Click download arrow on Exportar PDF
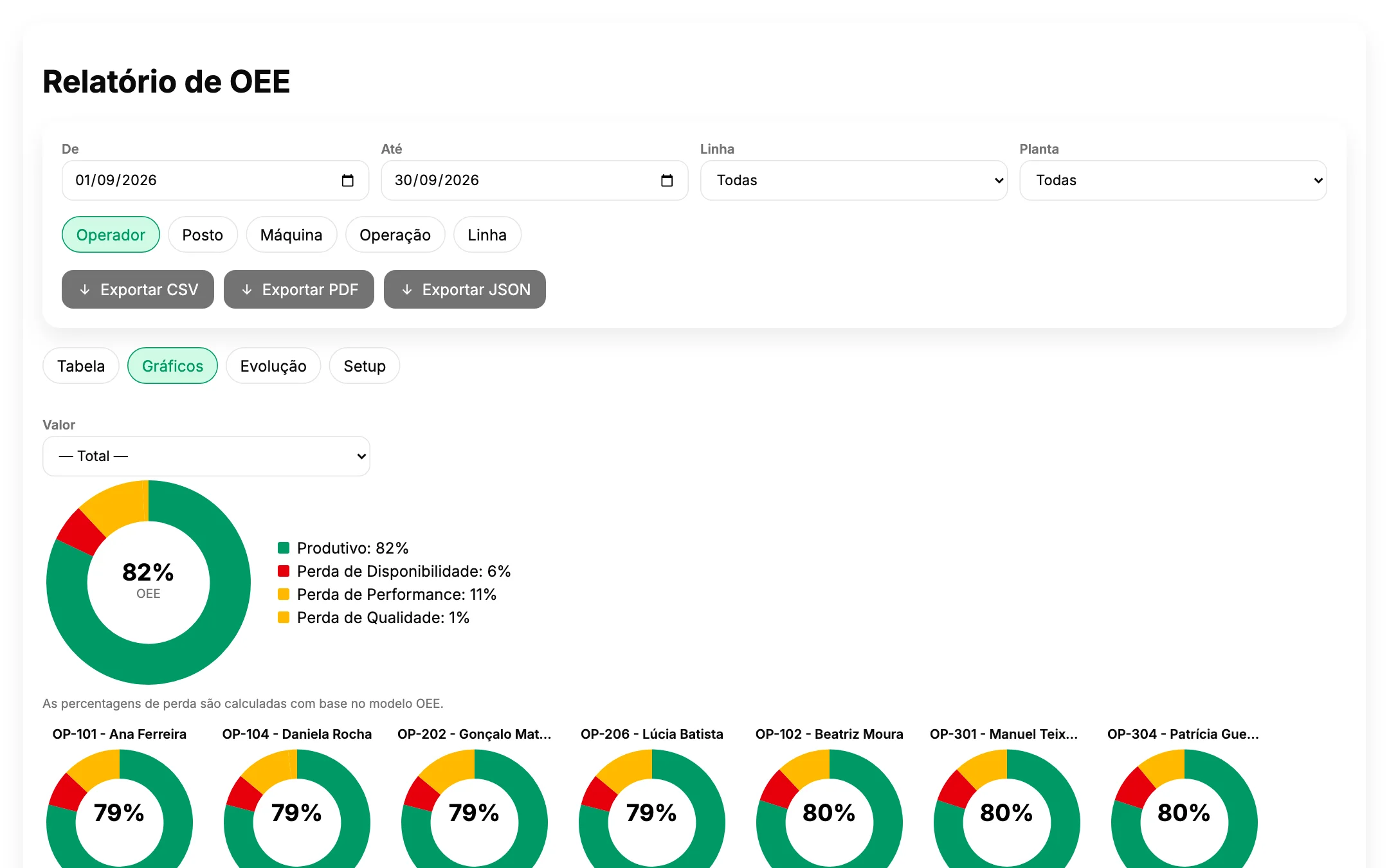This screenshot has height=868, width=1389. click(x=247, y=290)
